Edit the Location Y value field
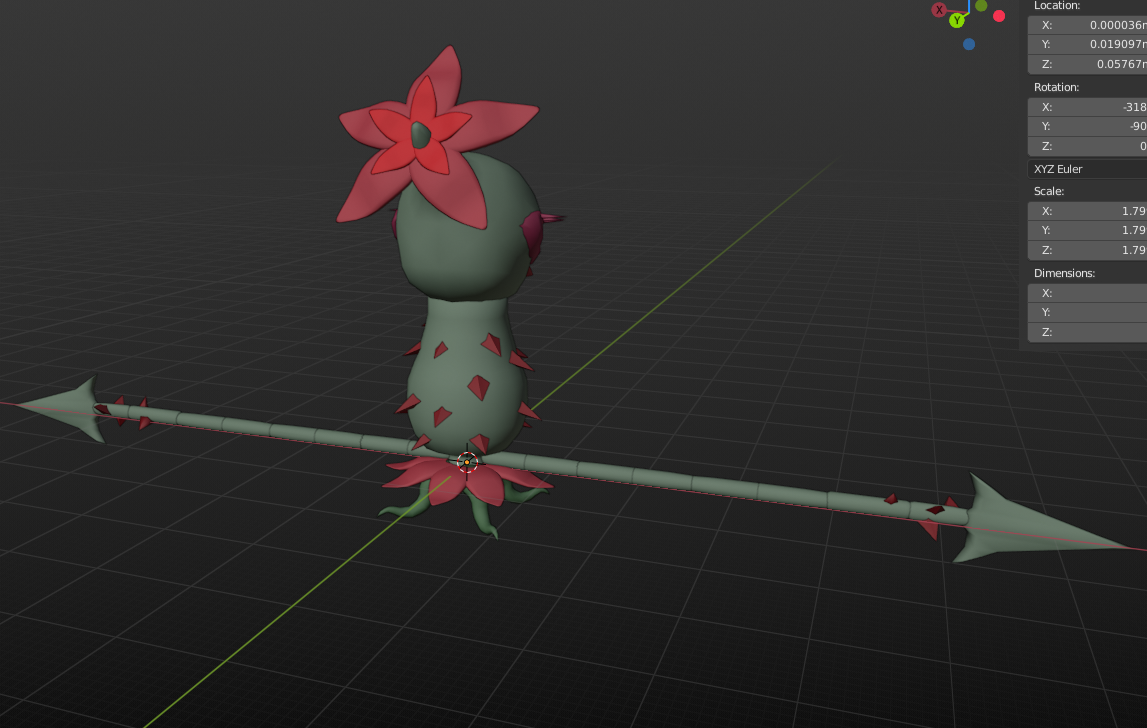The image size is (1147, 728). pyautogui.click(x=1087, y=44)
